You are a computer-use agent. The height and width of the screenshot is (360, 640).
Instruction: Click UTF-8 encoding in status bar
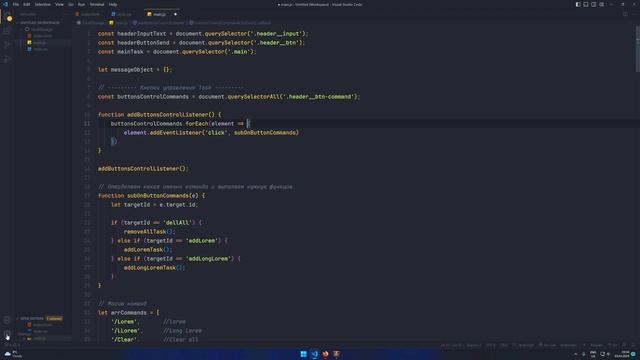click(491, 345)
